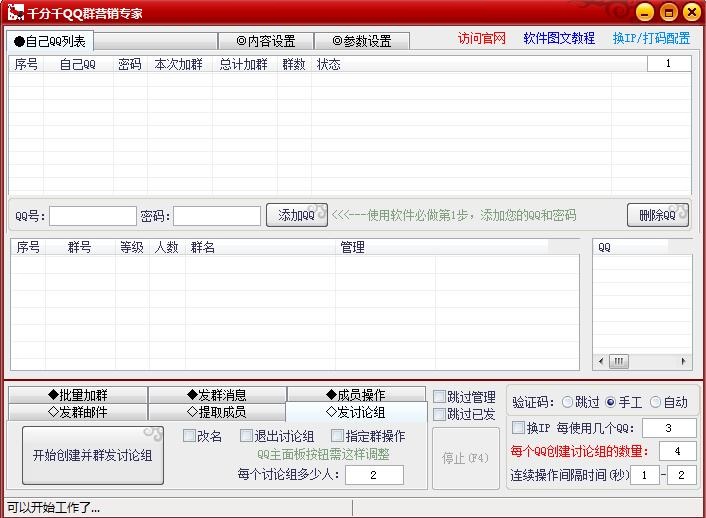The height and width of the screenshot is (518, 706).
Task: Click the 人数 column header
Action: click(167, 247)
